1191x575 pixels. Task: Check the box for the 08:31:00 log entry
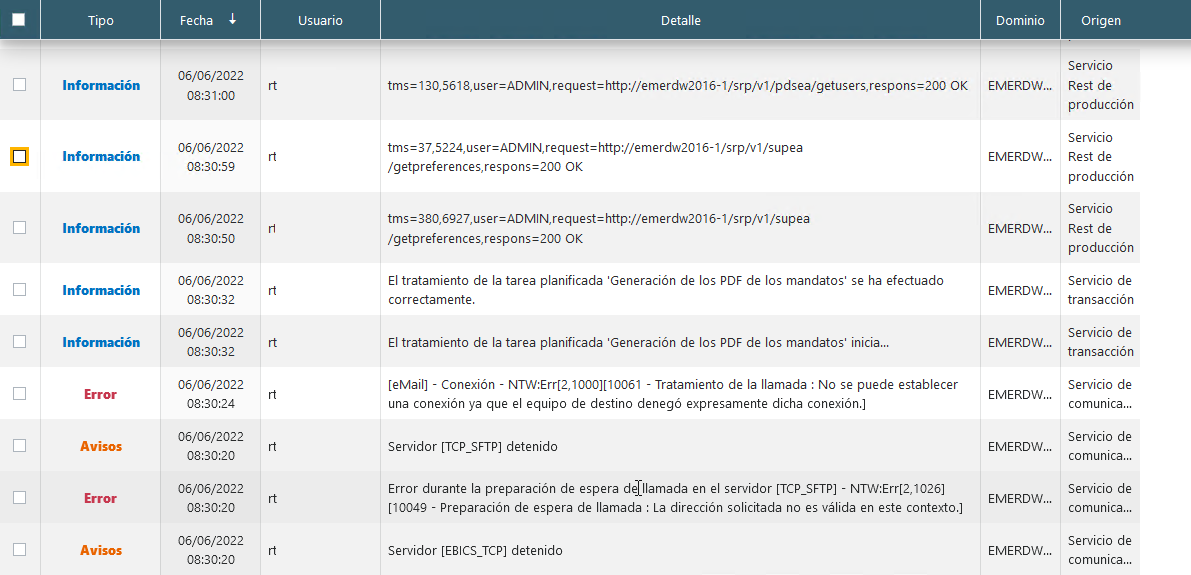(19, 85)
